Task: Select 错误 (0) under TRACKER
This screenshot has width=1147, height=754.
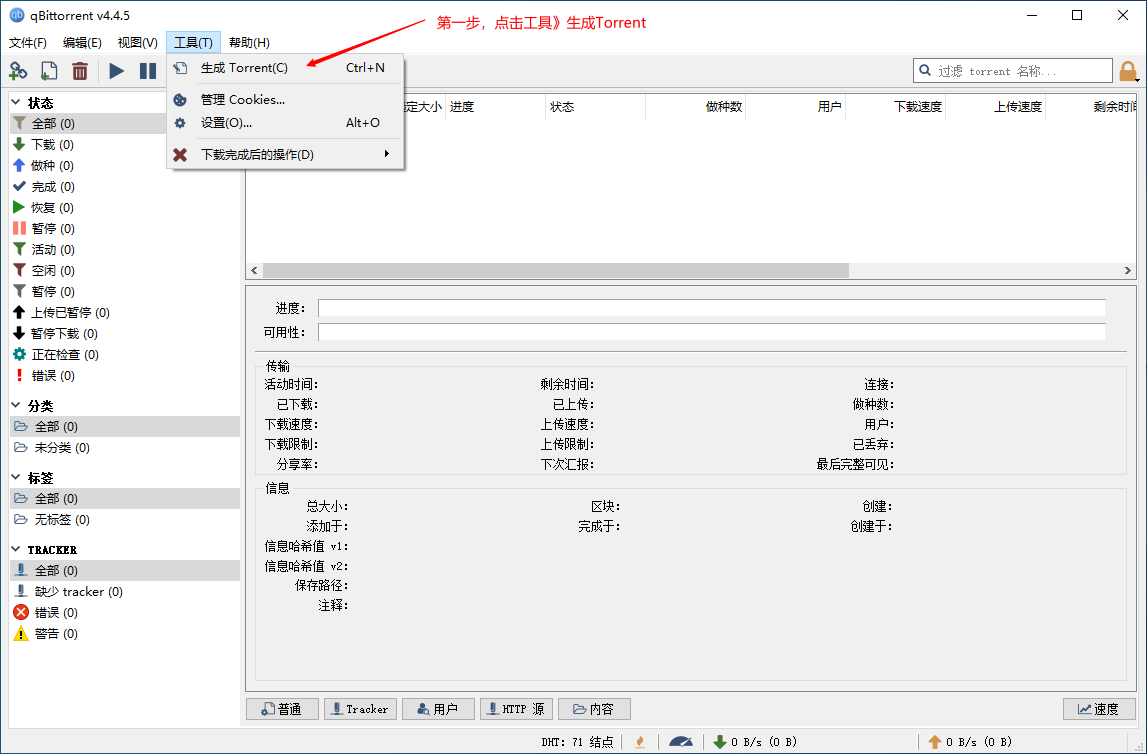Action: pos(125,613)
